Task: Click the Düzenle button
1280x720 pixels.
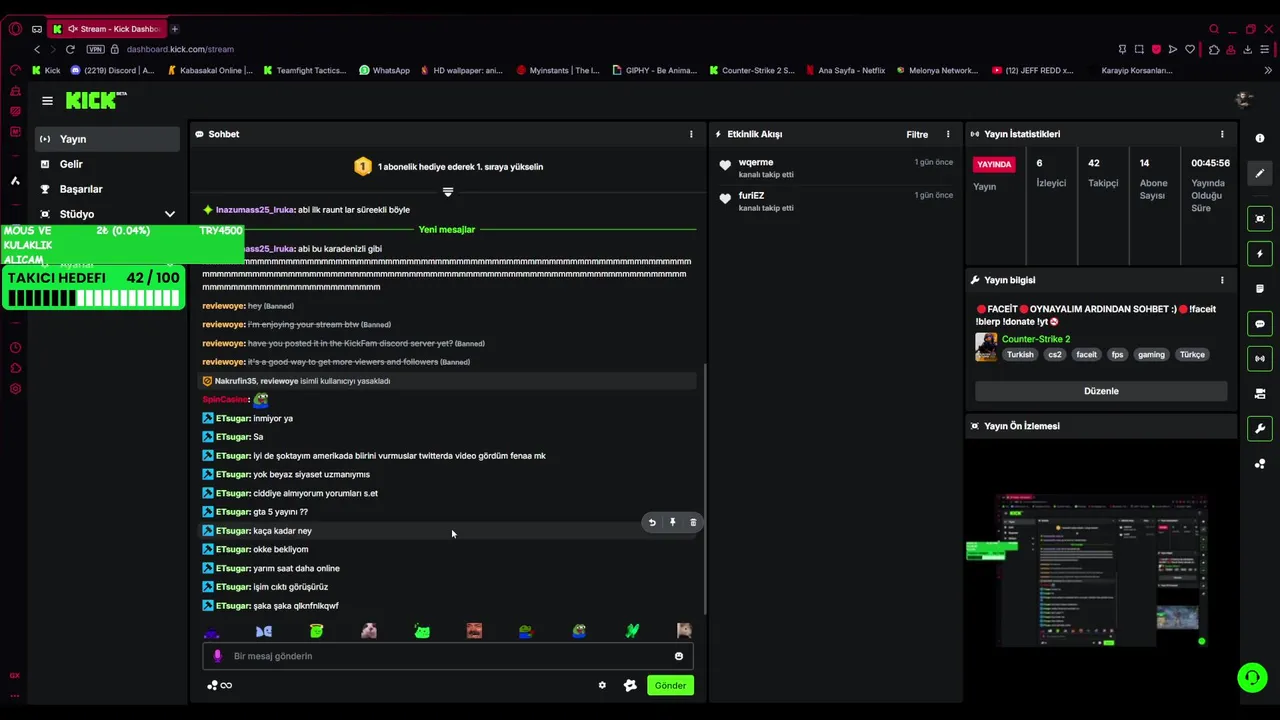Action: [1101, 391]
